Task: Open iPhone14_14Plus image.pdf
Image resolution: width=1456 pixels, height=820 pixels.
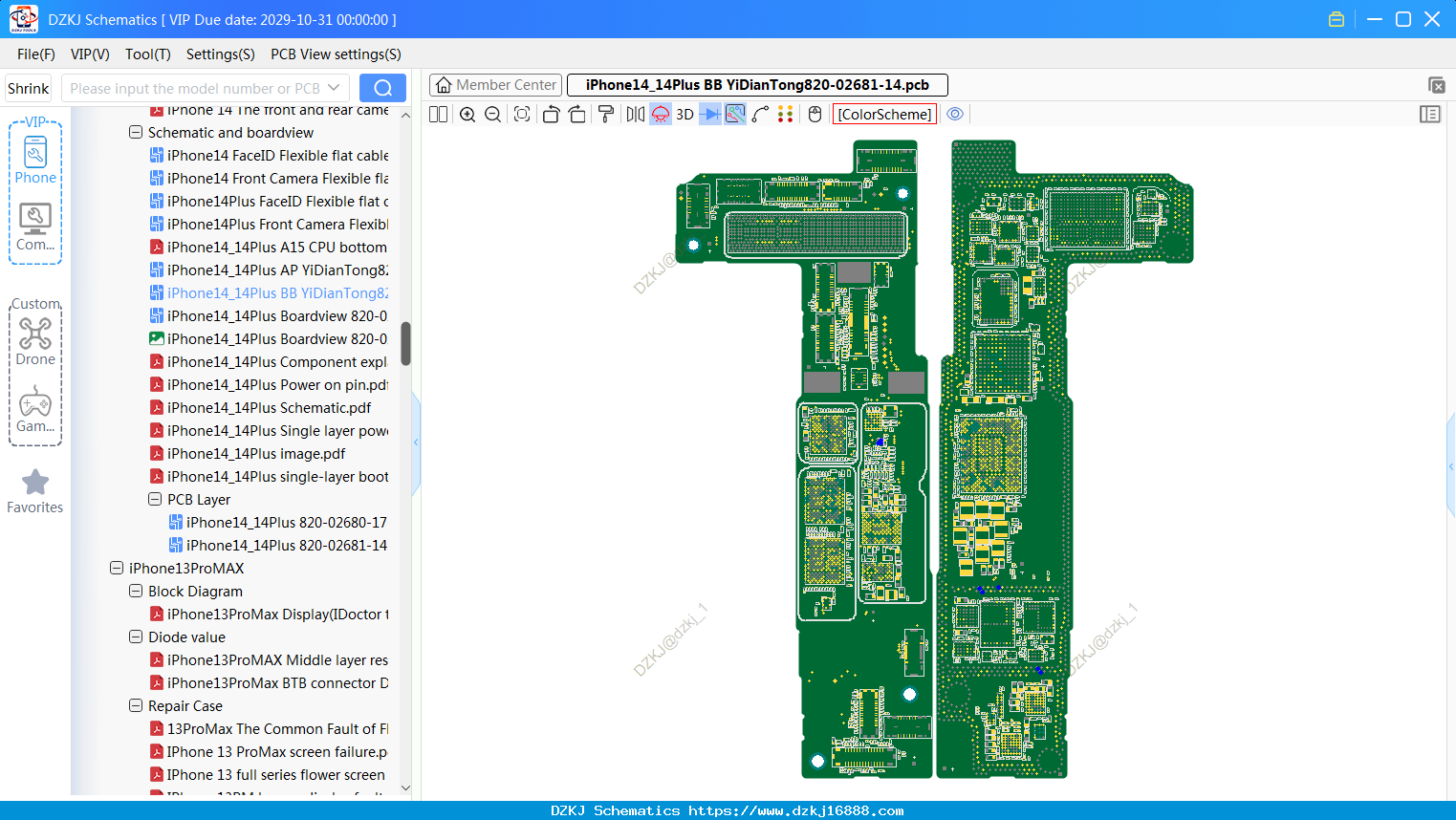Action: click(x=248, y=454)
